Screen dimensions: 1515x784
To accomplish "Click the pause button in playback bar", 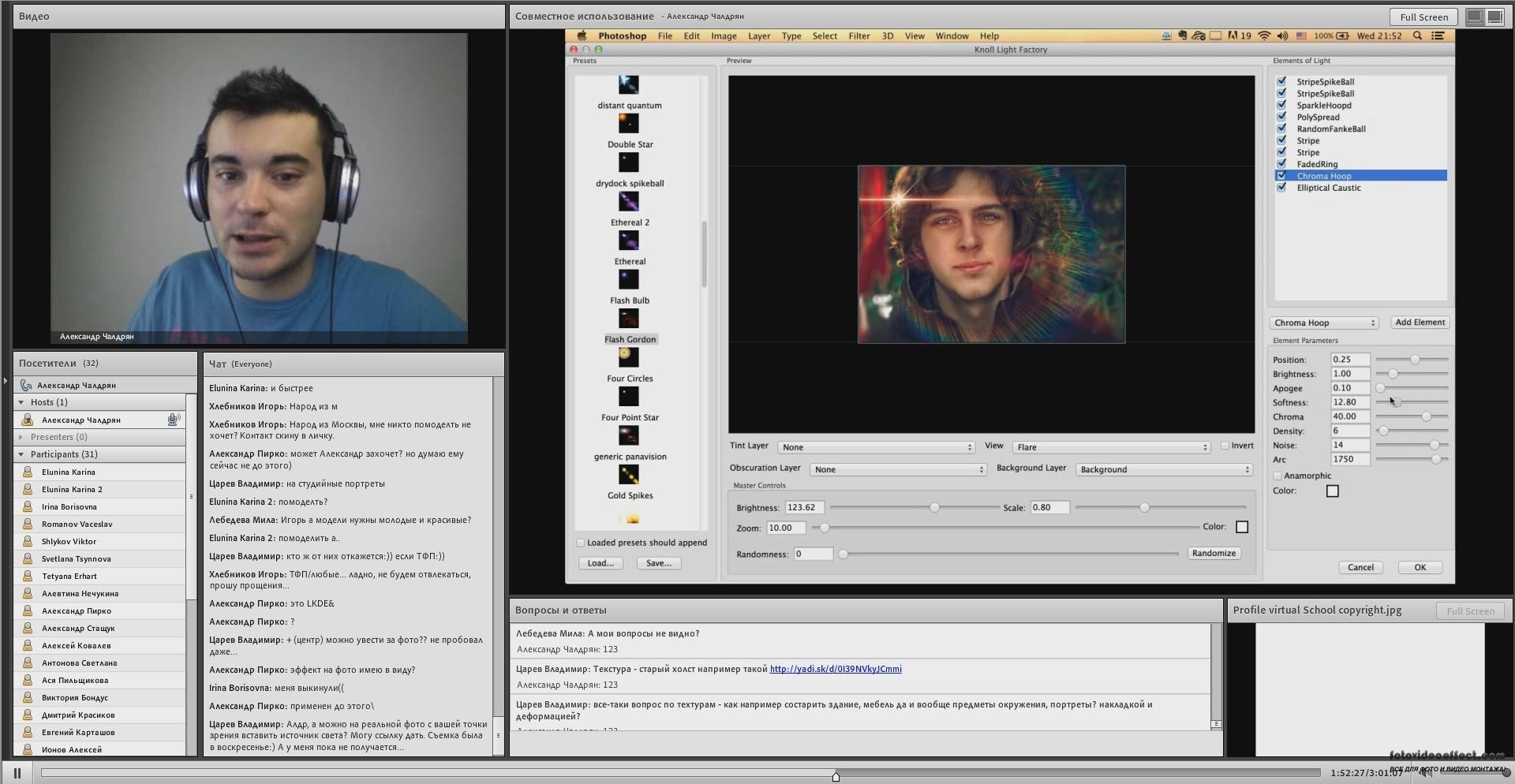I will click(x=17, y=773).
